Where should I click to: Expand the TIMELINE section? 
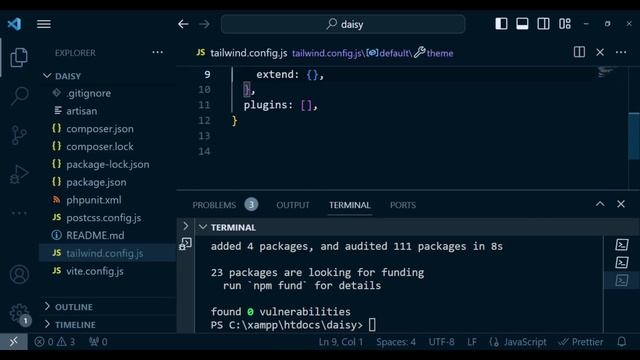pos(108,324)
